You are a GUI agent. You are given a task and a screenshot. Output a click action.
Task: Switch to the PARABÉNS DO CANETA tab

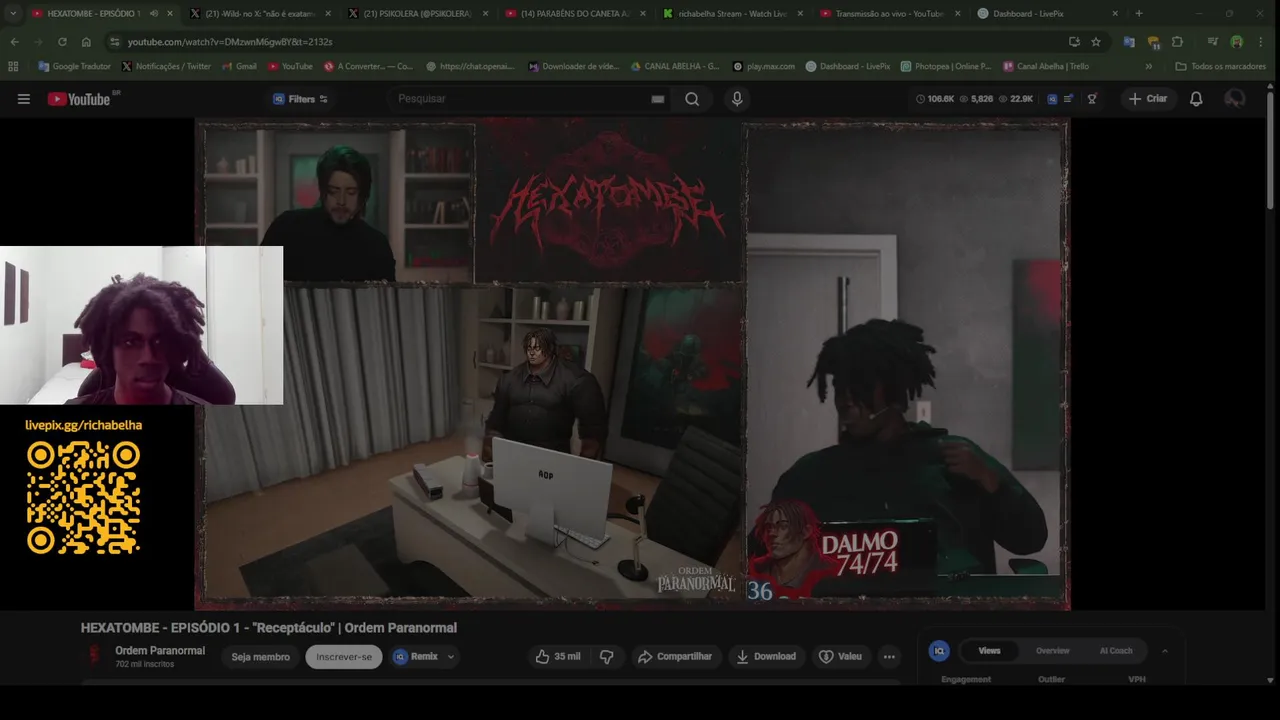point(576,14)
